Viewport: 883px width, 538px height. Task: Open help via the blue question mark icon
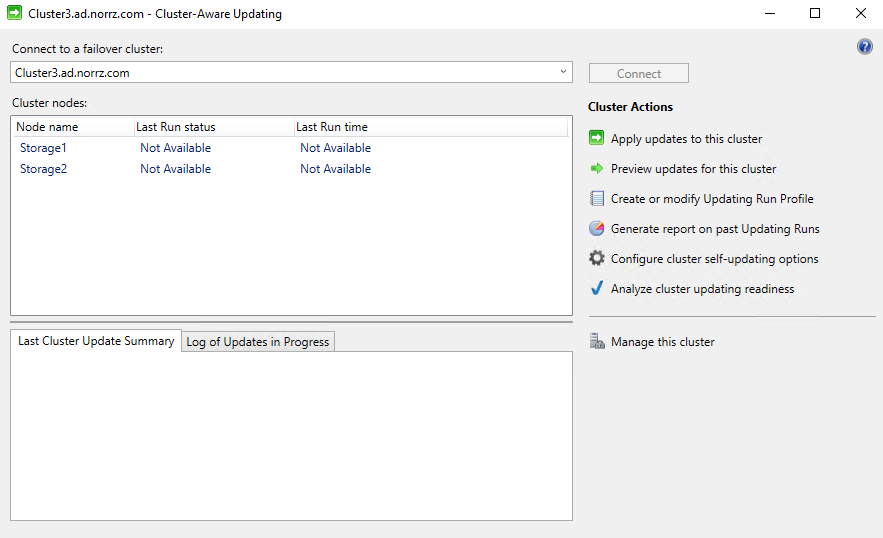tap(865, 47)
